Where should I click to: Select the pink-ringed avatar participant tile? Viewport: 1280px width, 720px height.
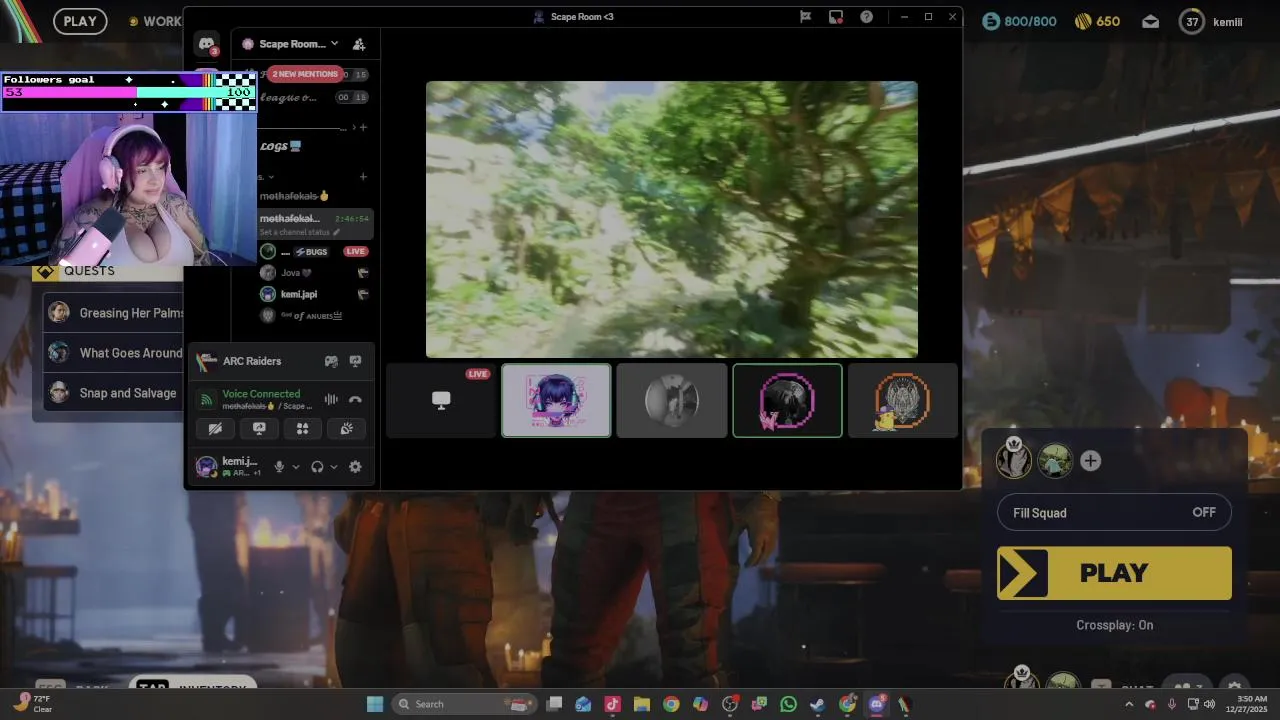pyautogui.click(x=787, y=400)
